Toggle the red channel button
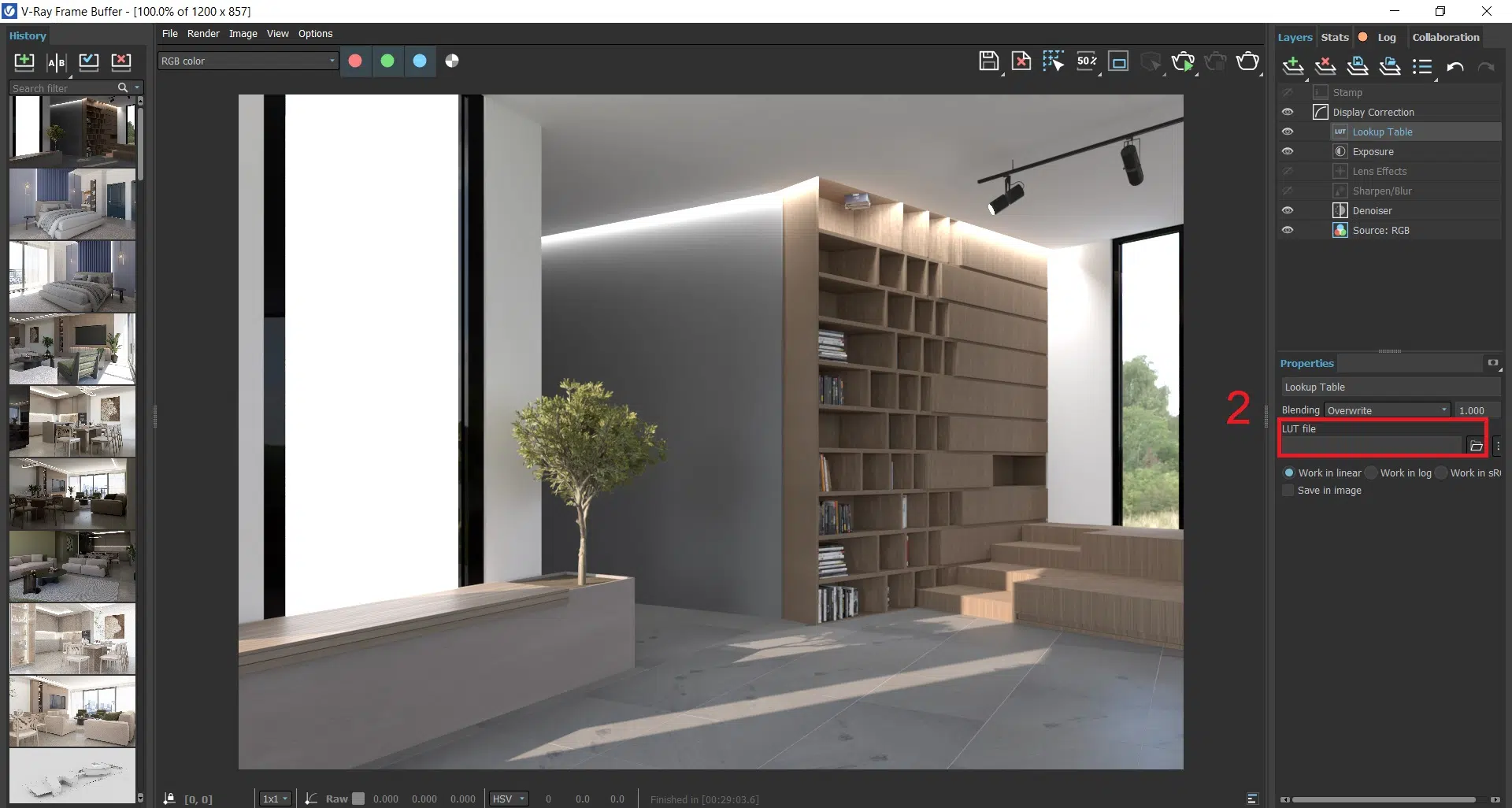Screen dimensions: 1512x808 click(355, 61)
